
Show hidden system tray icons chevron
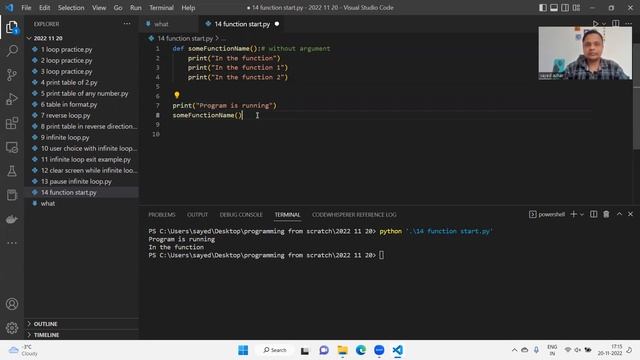pos(514,350)
